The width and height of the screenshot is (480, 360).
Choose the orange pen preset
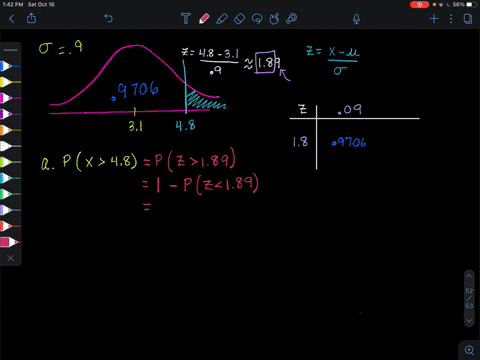[10, 130]
